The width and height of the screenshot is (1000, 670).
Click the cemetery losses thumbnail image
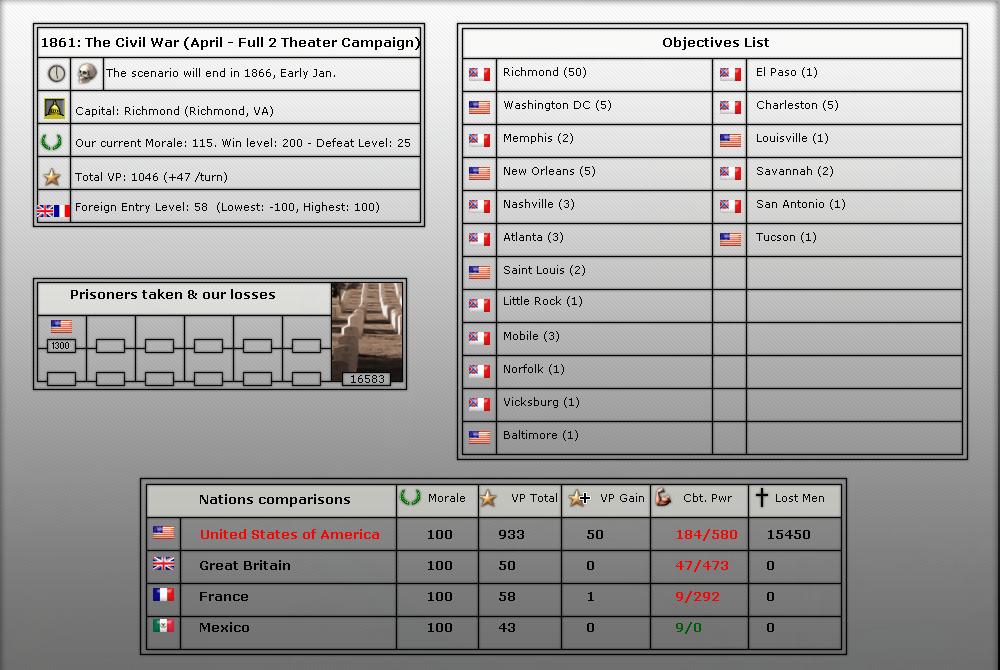pos(366,328)
